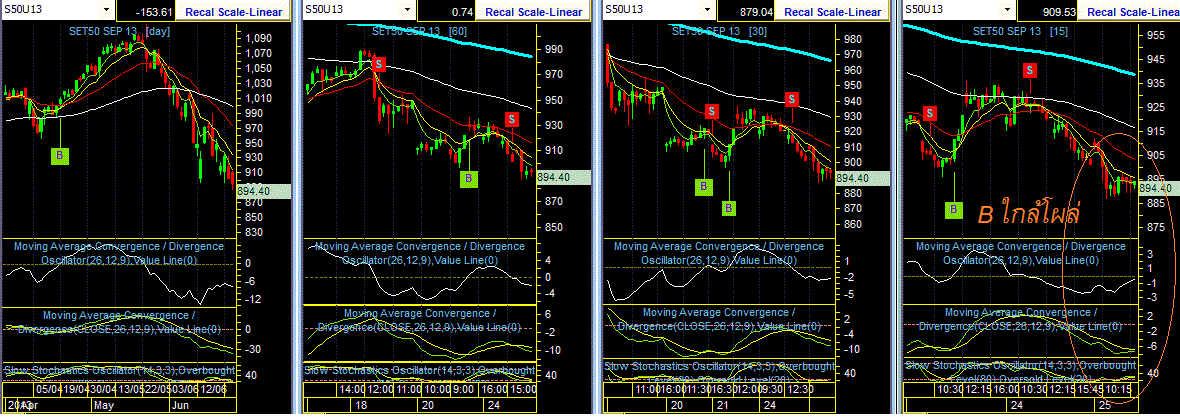1180x420 pixels.
Task: Click the 14:00 time label in 60-minute chart
Action: pos(351,389)
